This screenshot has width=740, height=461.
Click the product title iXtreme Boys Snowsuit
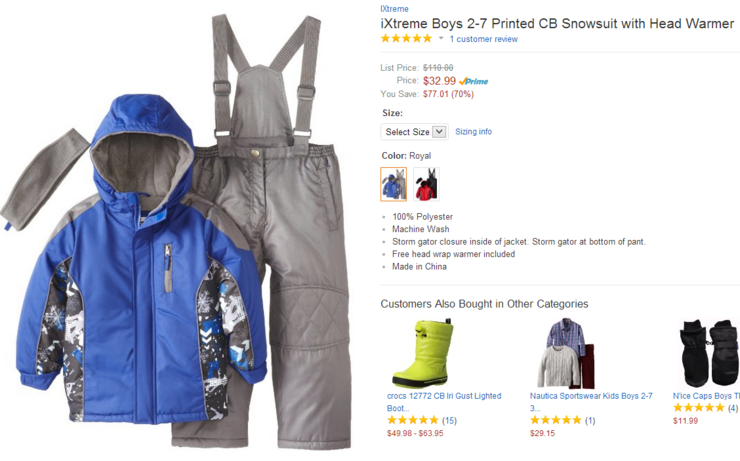click(x=557, y=24)
